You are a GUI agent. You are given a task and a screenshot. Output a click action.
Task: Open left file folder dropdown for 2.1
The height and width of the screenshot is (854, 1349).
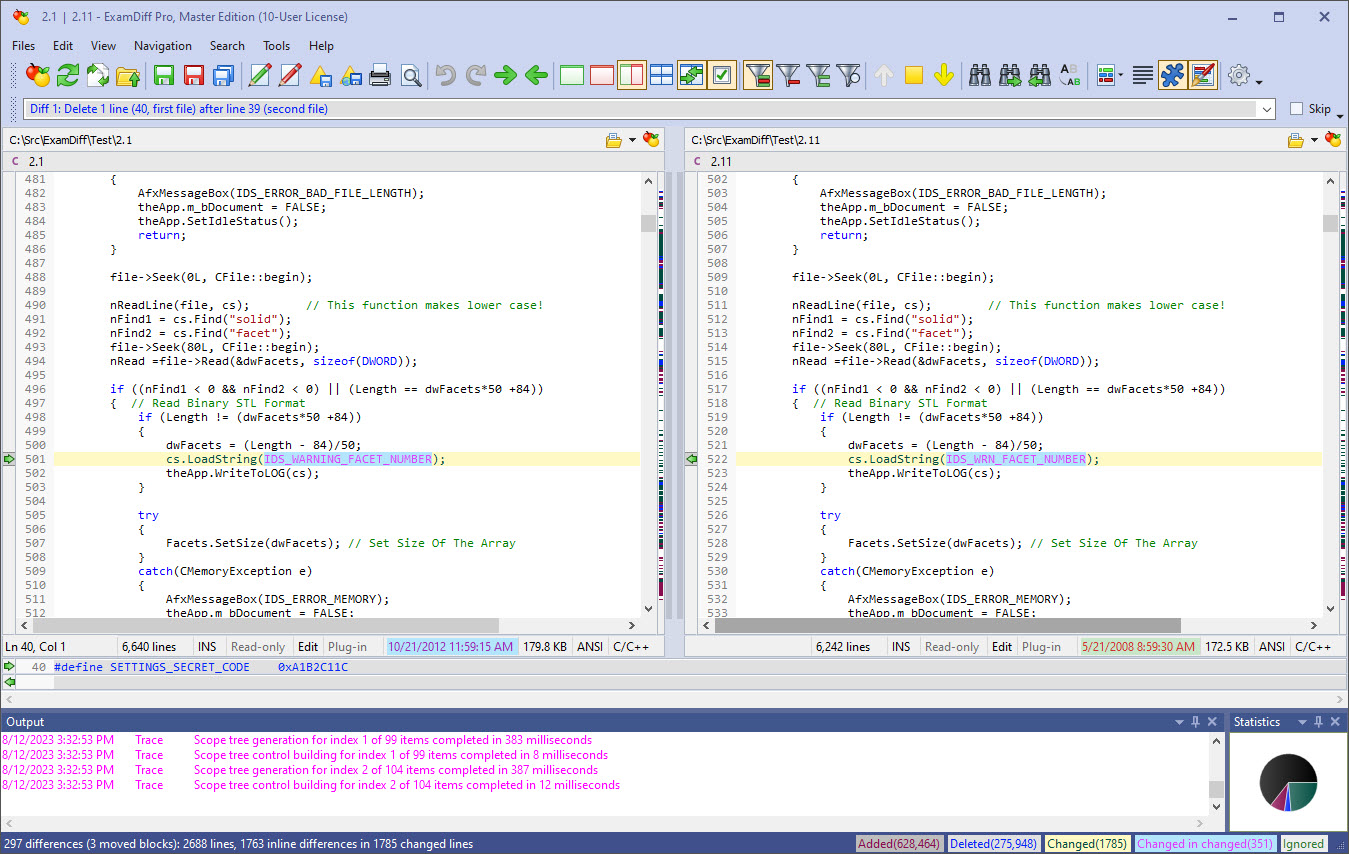click(x=631, y=140)
